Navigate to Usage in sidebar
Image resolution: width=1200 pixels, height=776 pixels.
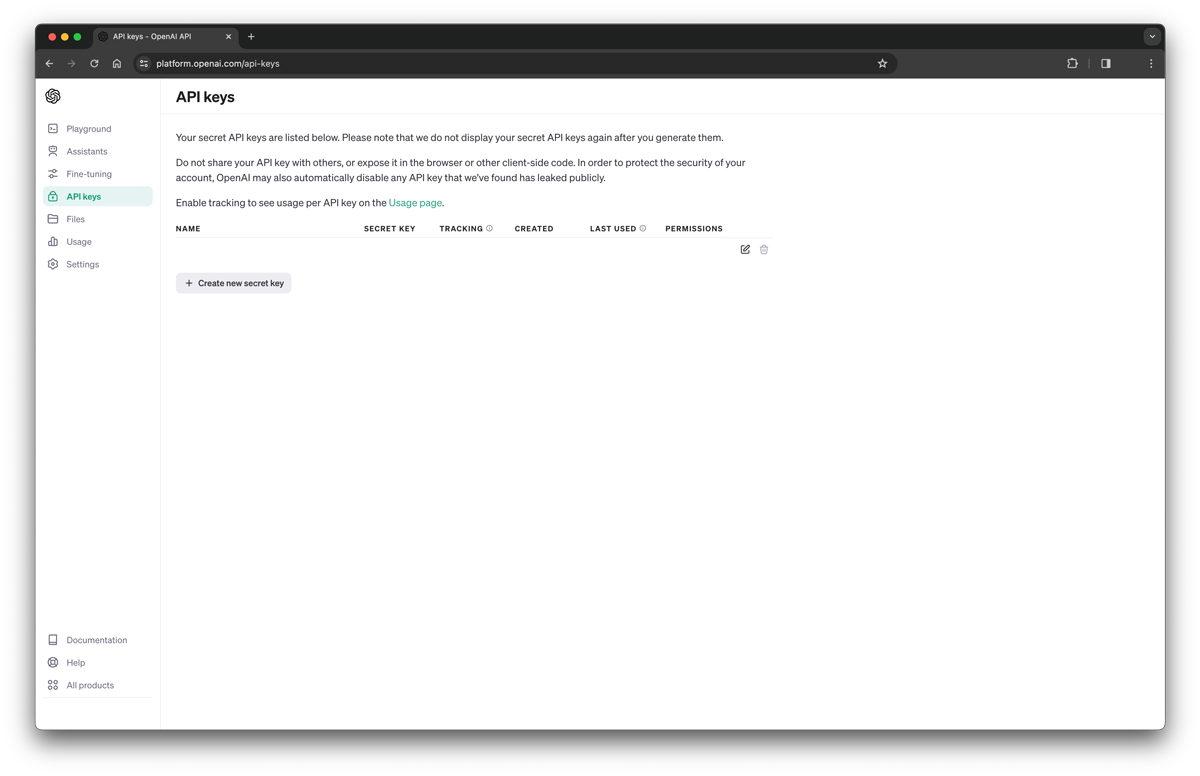coord(97,242)
